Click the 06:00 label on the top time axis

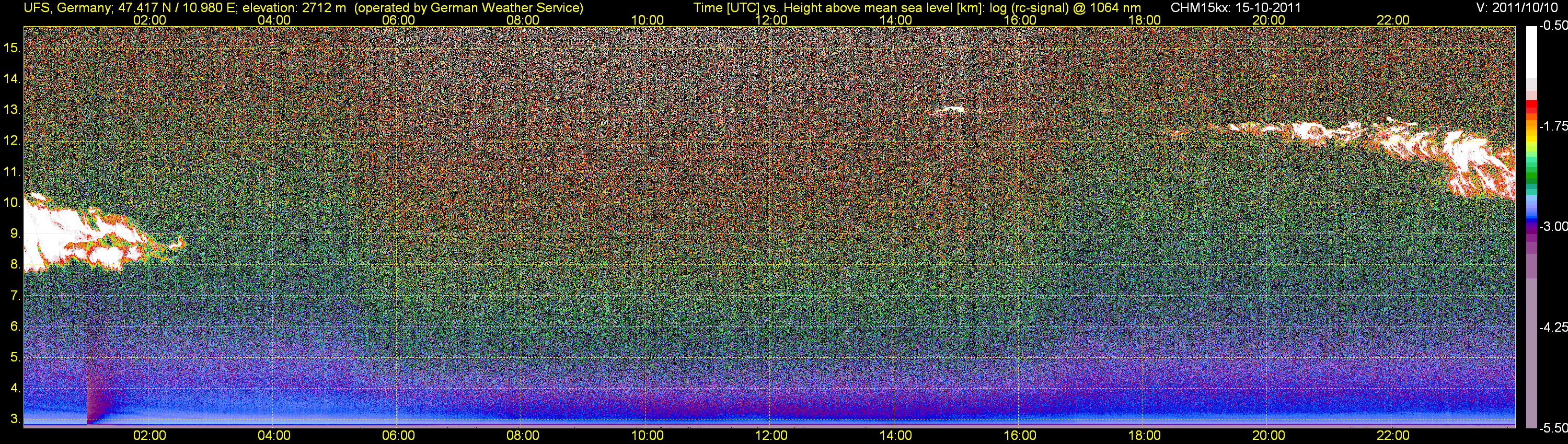(398, 20)
